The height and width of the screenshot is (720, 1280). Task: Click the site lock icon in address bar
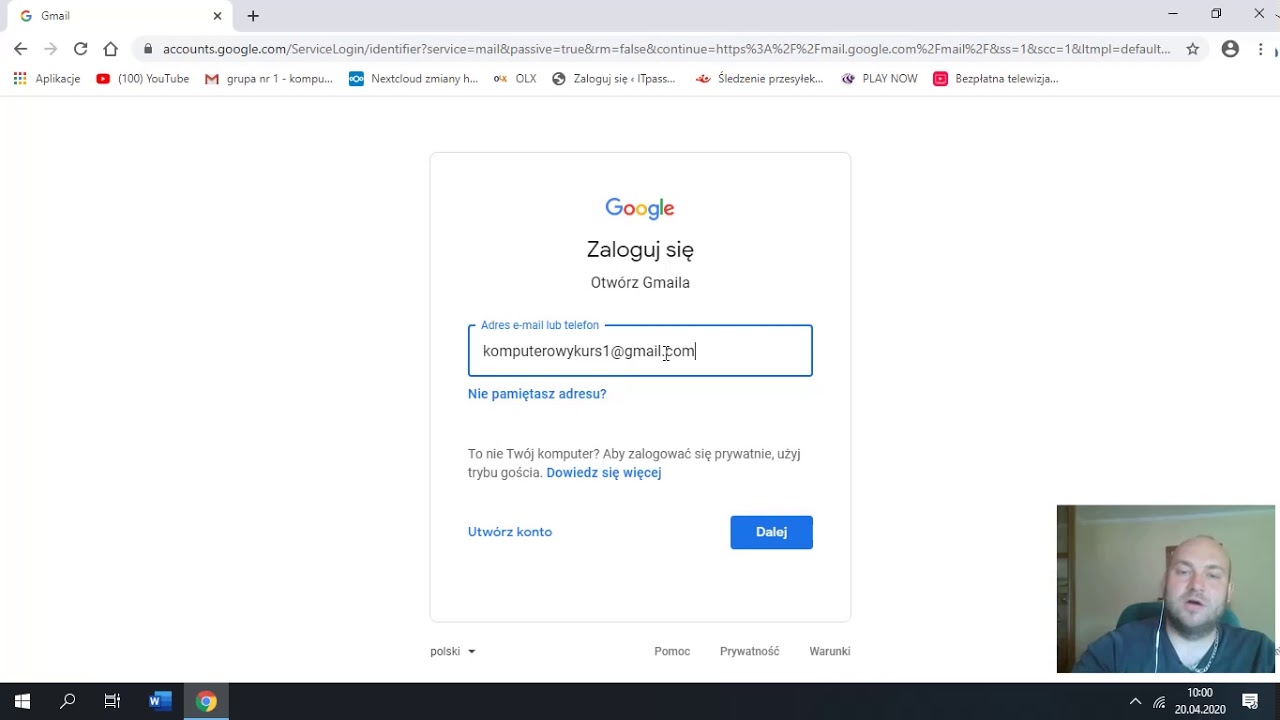pyautogui.click(x=148, y=49)
